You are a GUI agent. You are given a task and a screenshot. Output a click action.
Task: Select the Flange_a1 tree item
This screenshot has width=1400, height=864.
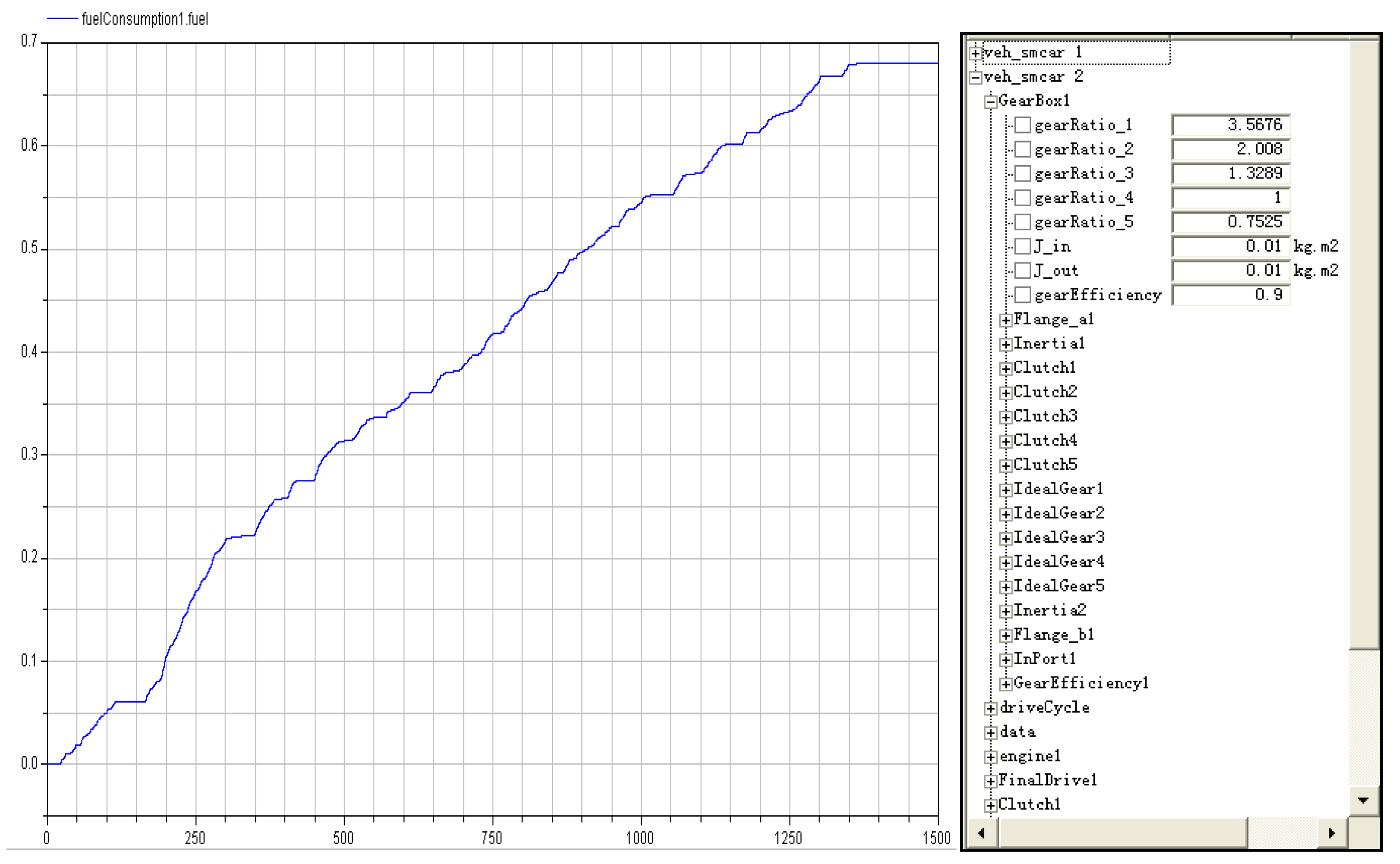point(1053,320)
